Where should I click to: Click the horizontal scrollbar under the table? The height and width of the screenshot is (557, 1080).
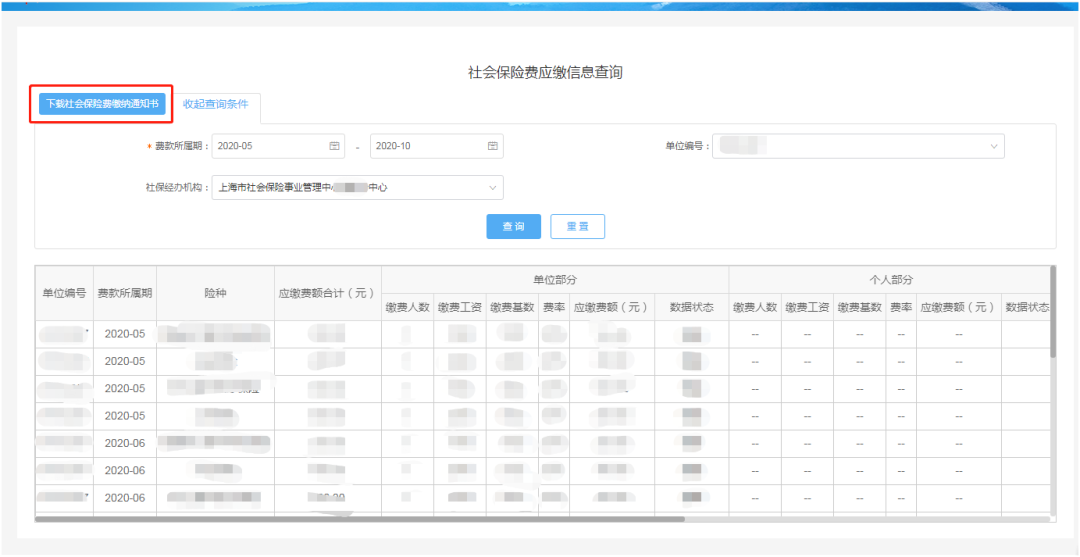pos(360,519)
